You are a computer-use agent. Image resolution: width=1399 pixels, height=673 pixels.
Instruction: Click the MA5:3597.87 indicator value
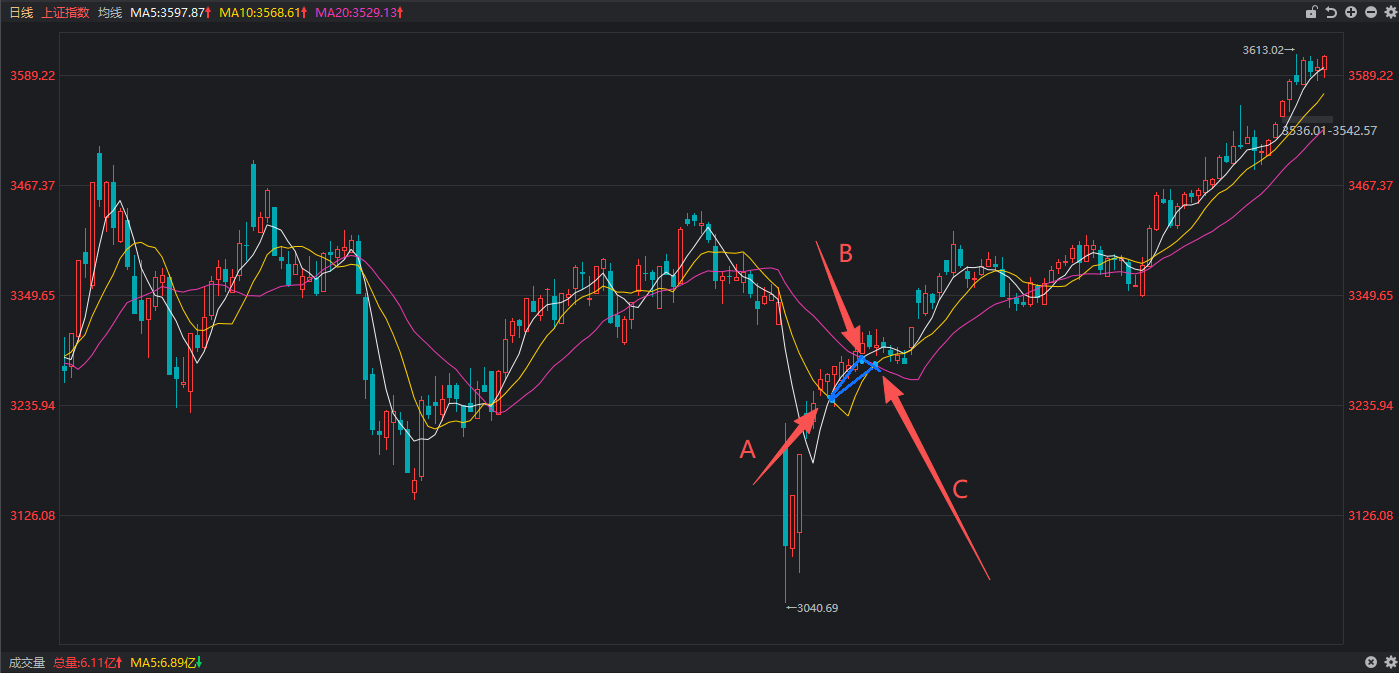tap(170, 13)
